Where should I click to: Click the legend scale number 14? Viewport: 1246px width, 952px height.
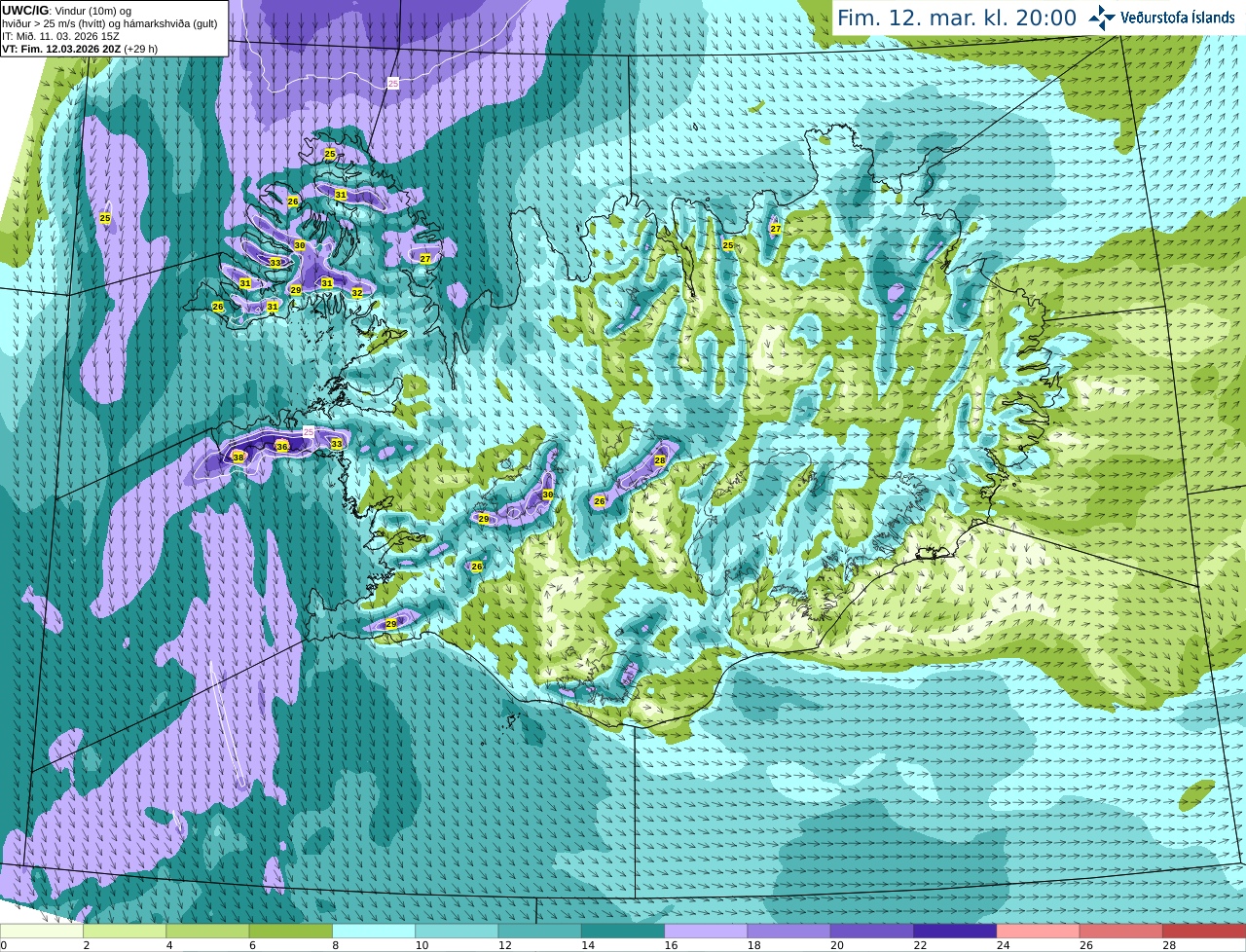[587, 945]
